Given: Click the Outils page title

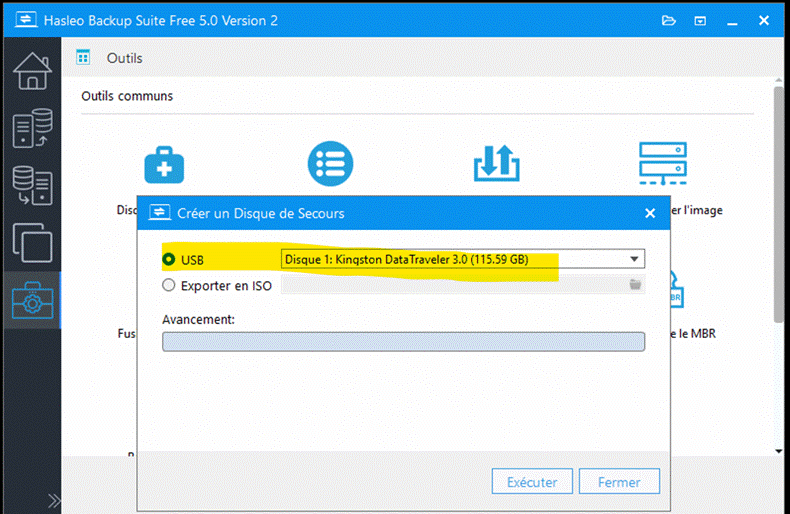Looking at the screenshot, I should pos(124,58).
